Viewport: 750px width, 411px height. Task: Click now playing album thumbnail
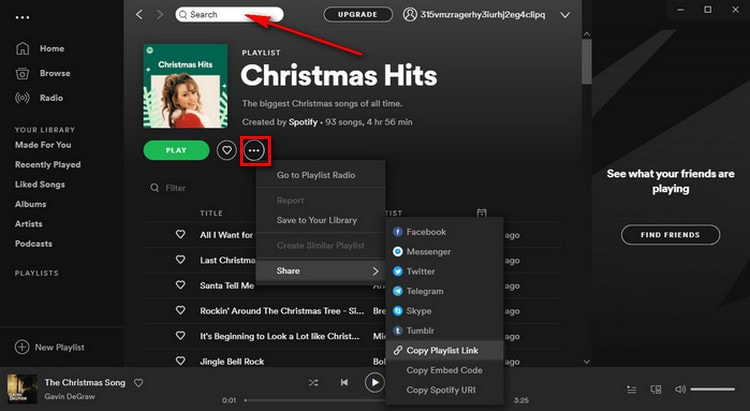pyautogui.click(x=22, y=389)
